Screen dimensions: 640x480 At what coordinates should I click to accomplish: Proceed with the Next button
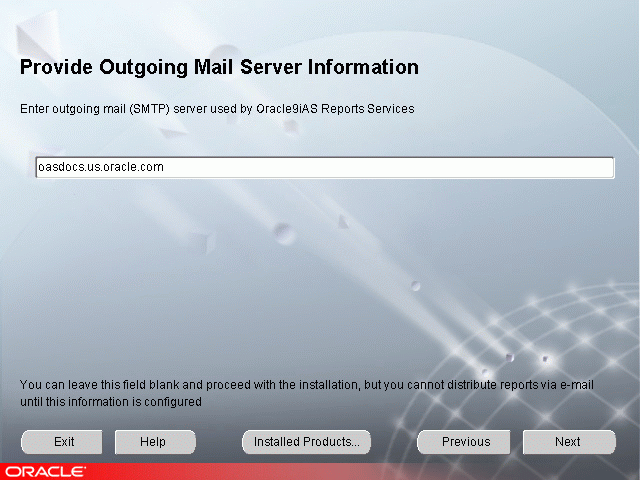point(569,442)
